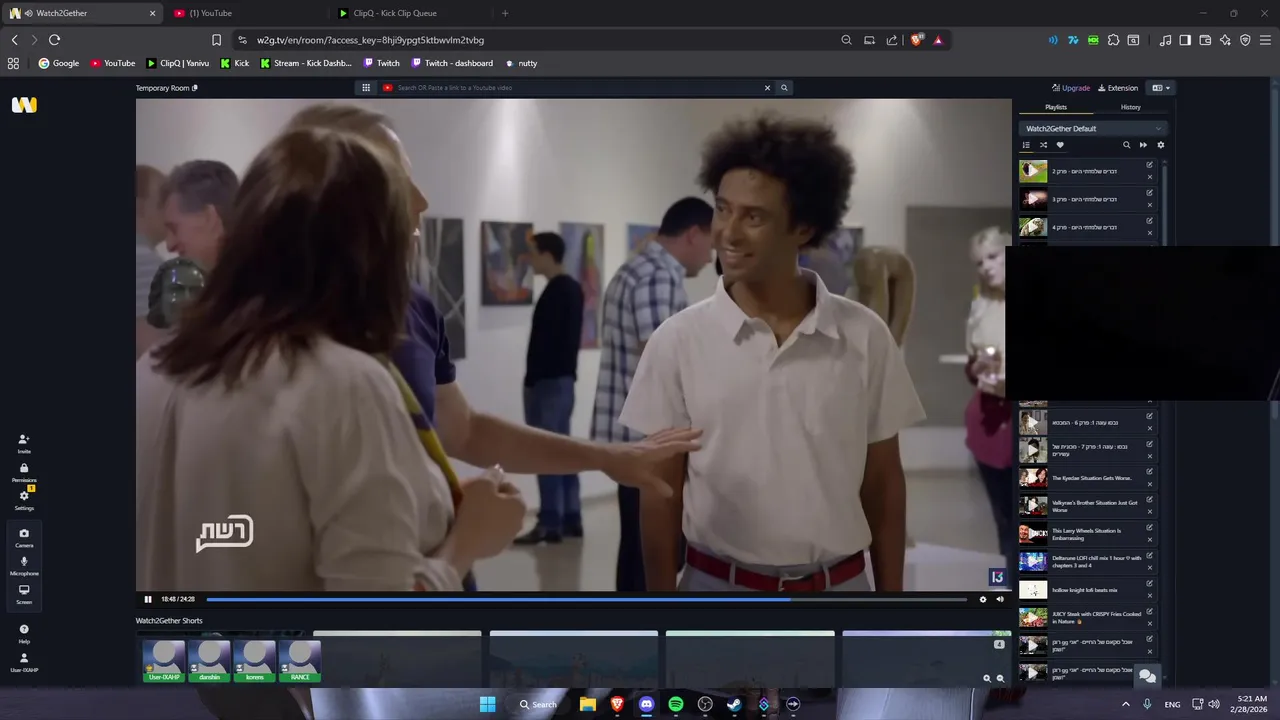This screenshot has width=1280, height=720.
Task: Select the User-IXAHP participant tile
Action: [x=164, y=661]
